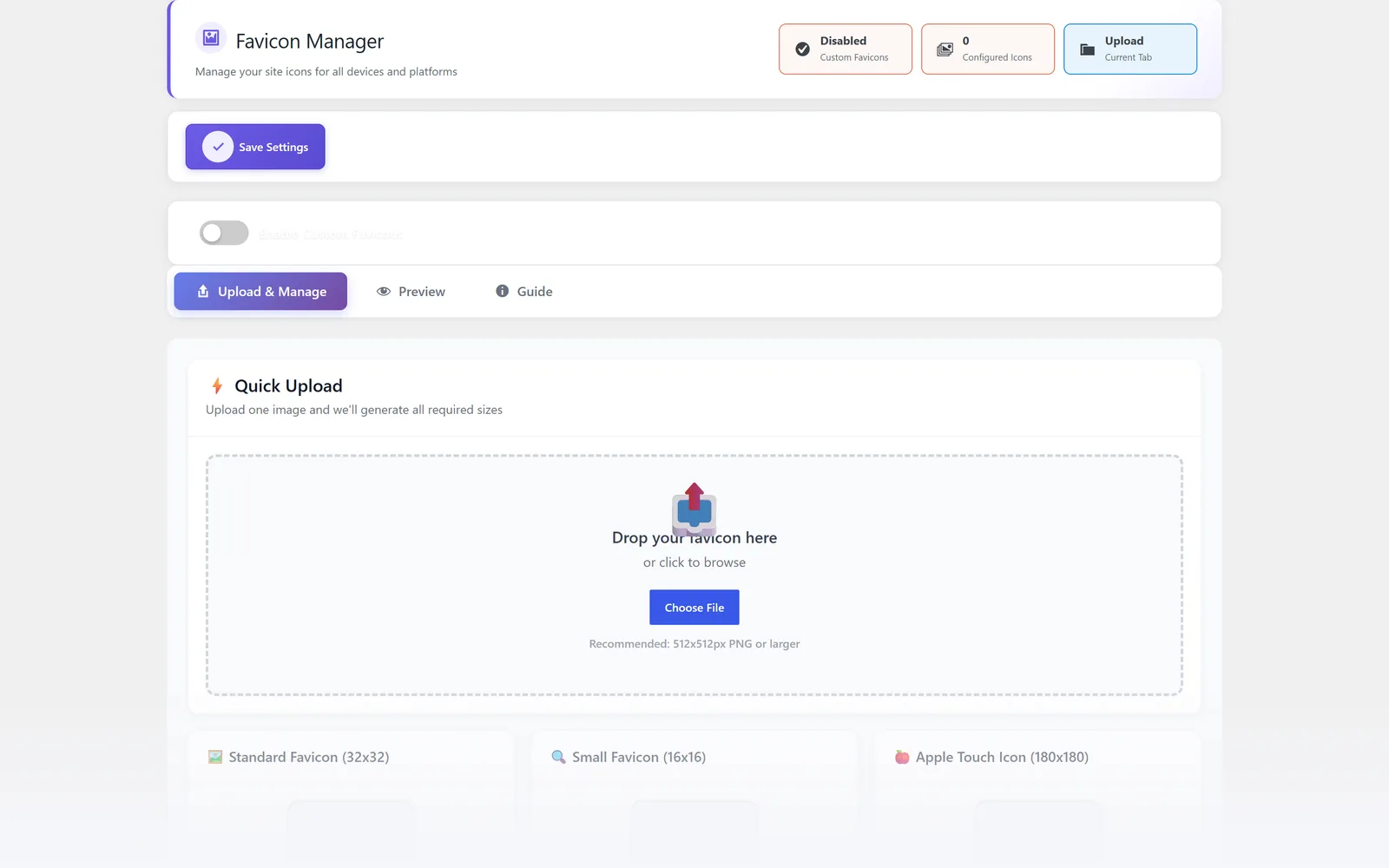Image resolution: width=1389 pixels, height=868 pixels.
Task: Click the Quick Upload heading
Action: pos(288,386)
